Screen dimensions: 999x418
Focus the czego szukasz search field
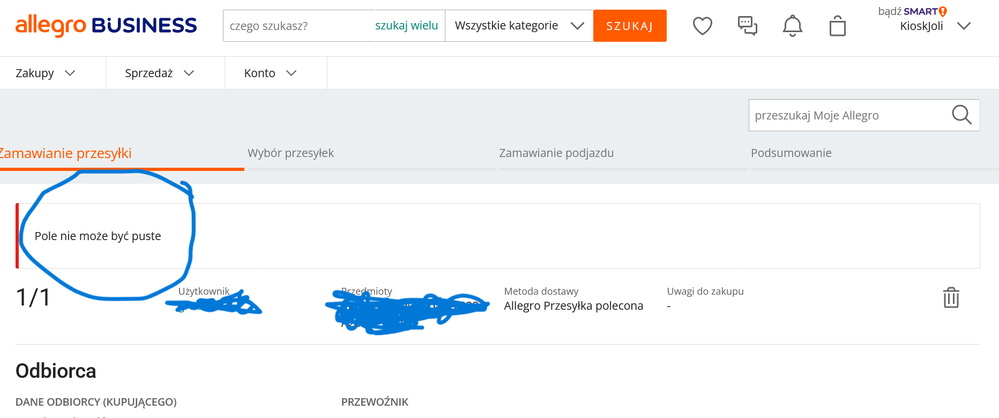tap(298, 26)
